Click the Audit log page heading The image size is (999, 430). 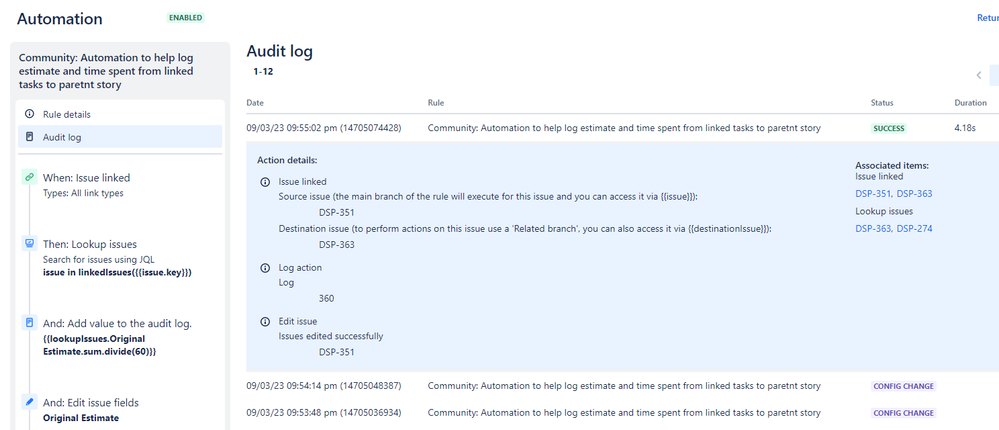pos(280,51)
